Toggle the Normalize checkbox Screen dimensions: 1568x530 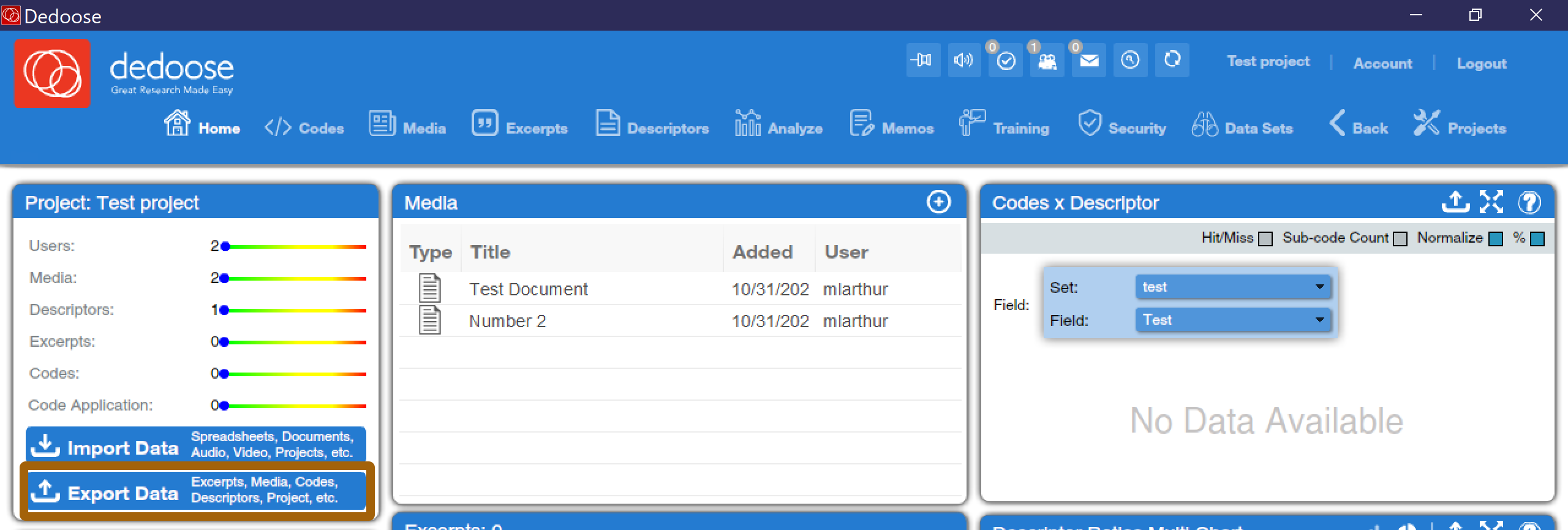tap(1496, 239)
